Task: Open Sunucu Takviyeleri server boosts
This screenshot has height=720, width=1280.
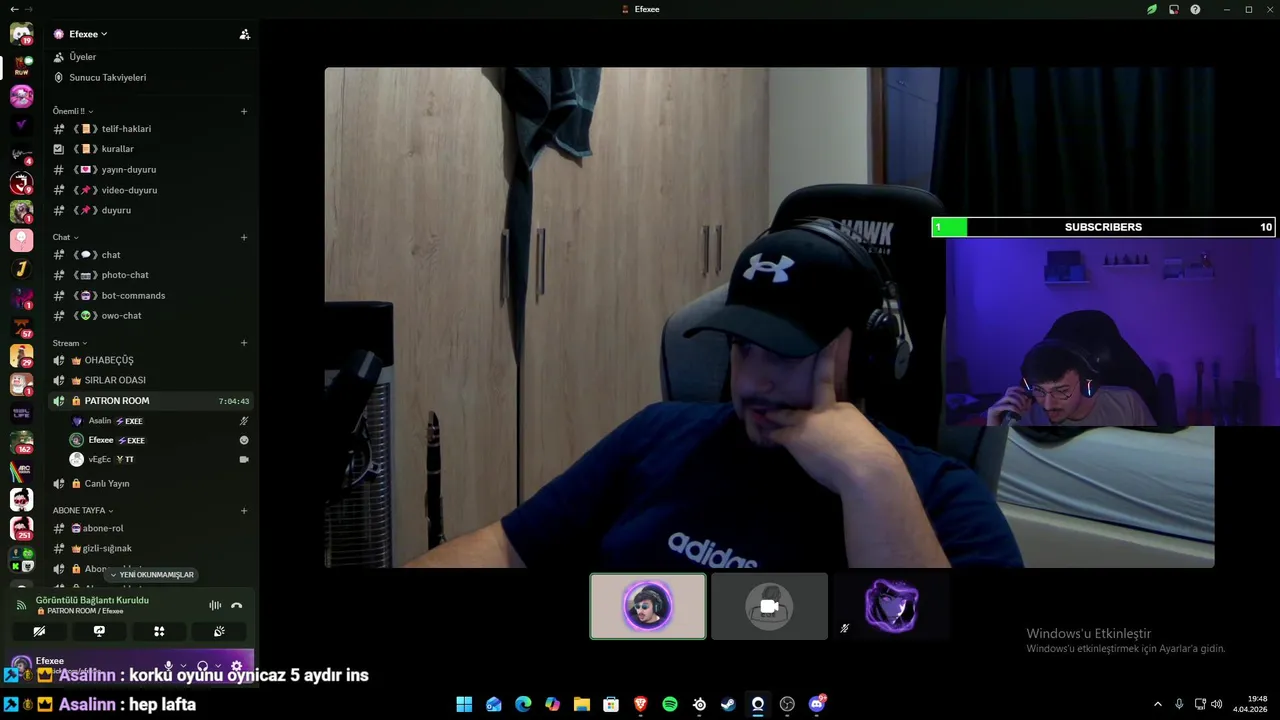Action: click(x=150, y=77)
